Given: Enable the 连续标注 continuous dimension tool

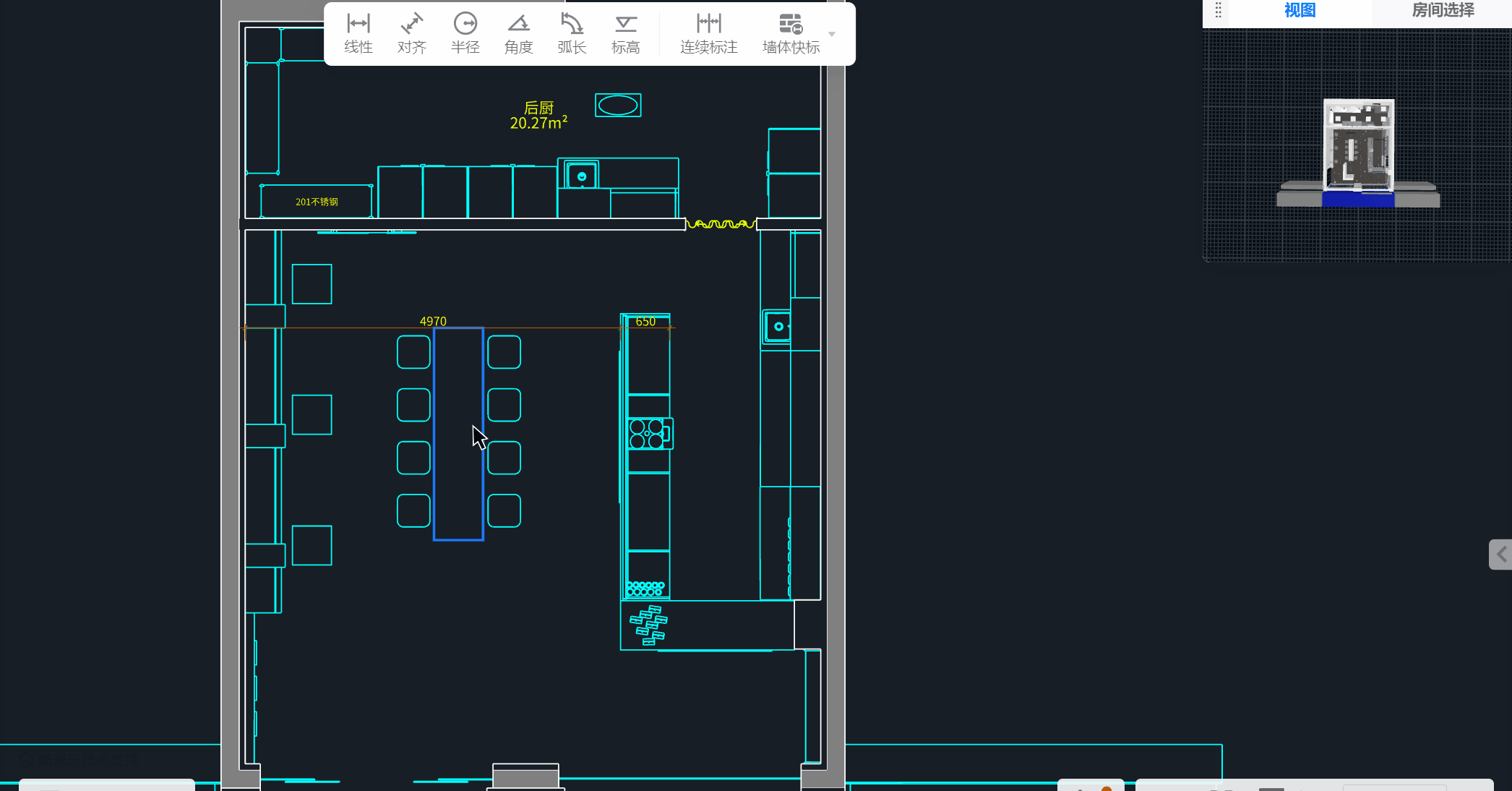Looking at the screenshot, I should point(708,33).
